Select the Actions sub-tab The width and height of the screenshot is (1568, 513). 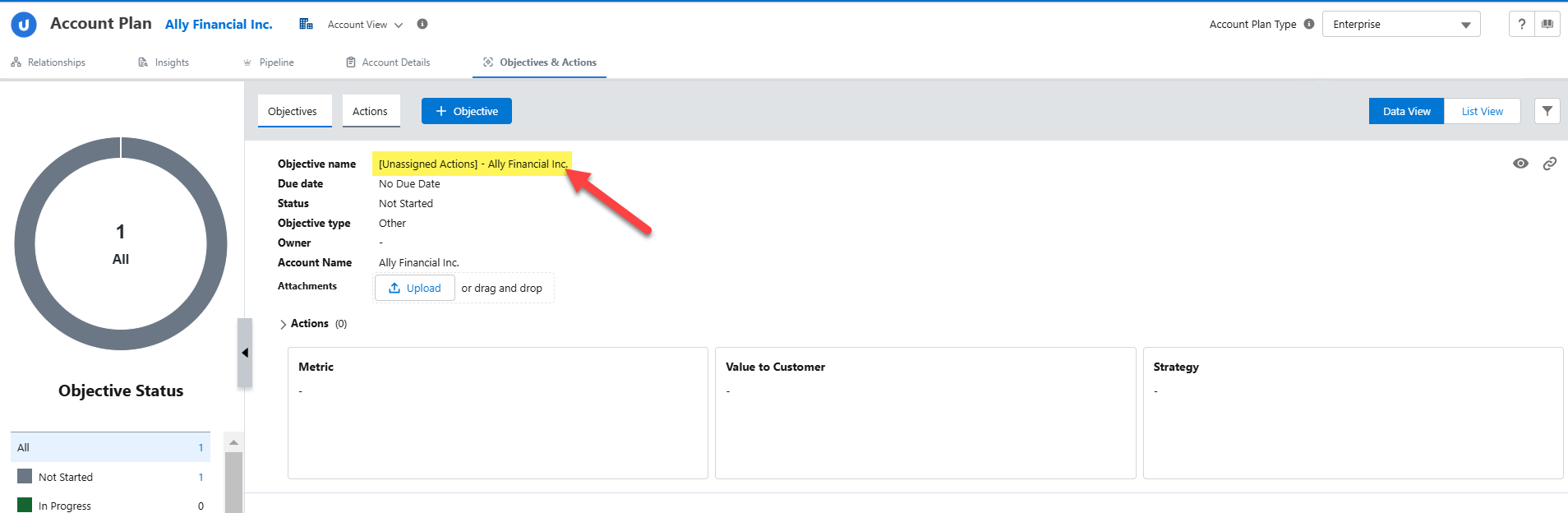(x=371, y=111)
